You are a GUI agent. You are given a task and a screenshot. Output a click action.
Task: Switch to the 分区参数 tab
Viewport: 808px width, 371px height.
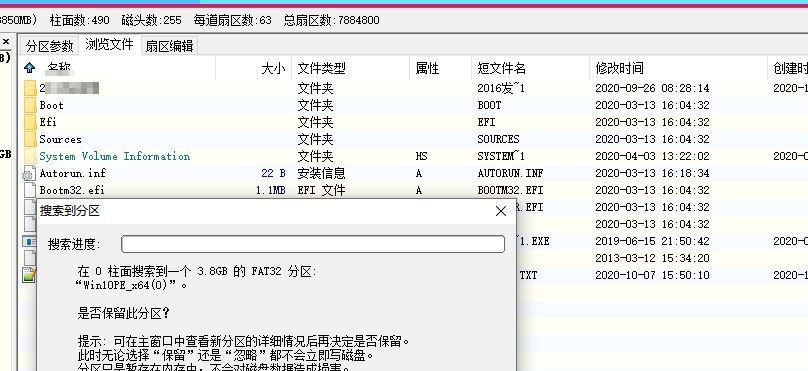pos(49,46)
